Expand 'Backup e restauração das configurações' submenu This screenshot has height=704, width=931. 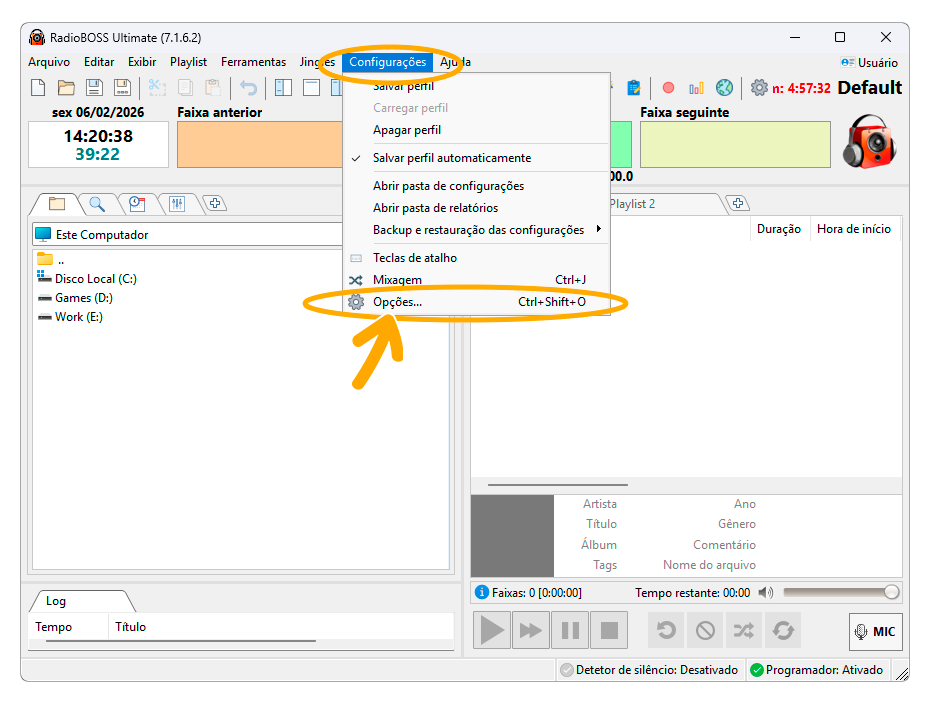point(478,230)
